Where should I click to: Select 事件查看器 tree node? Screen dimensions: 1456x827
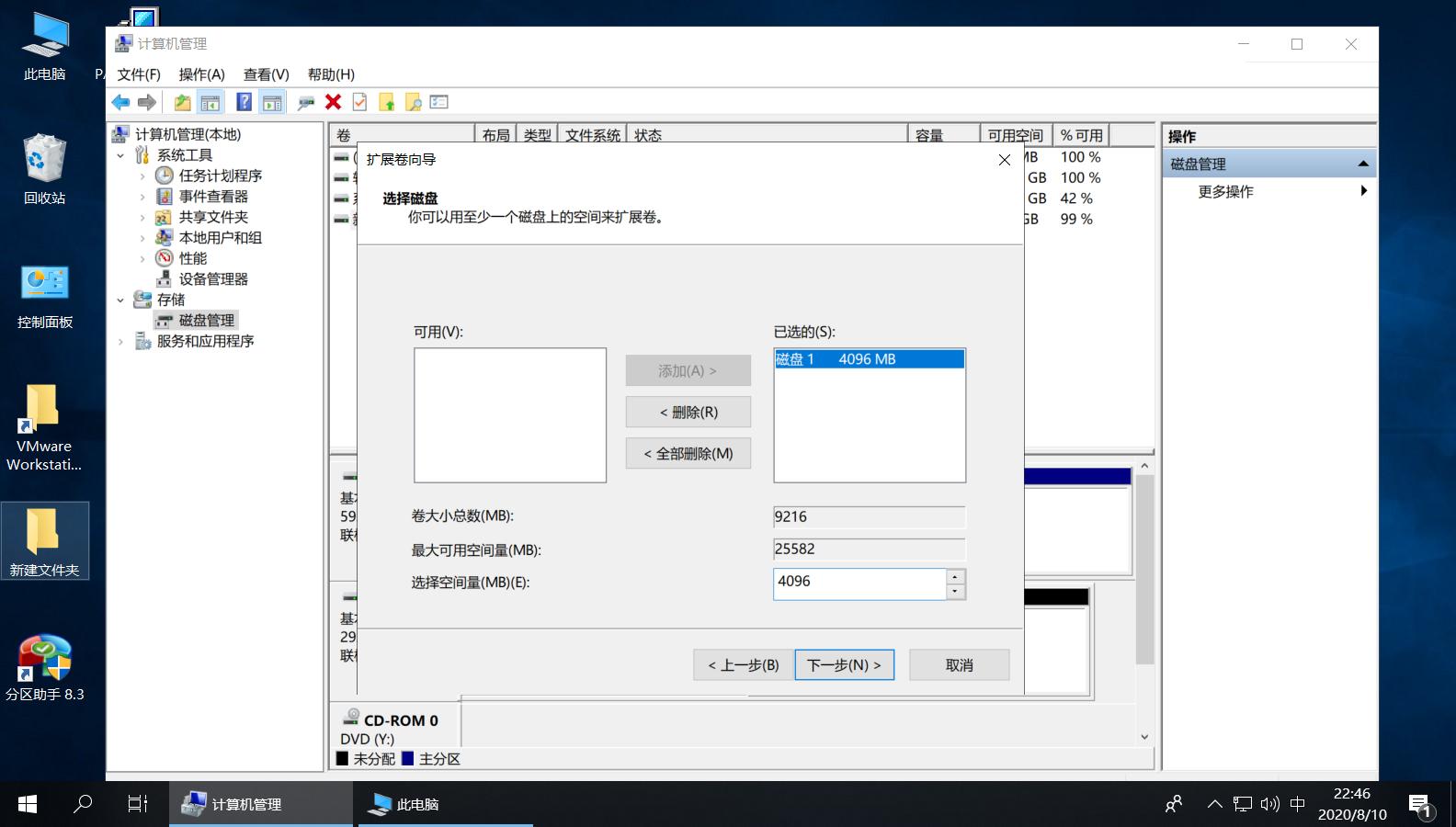click(x=213, y=197)
